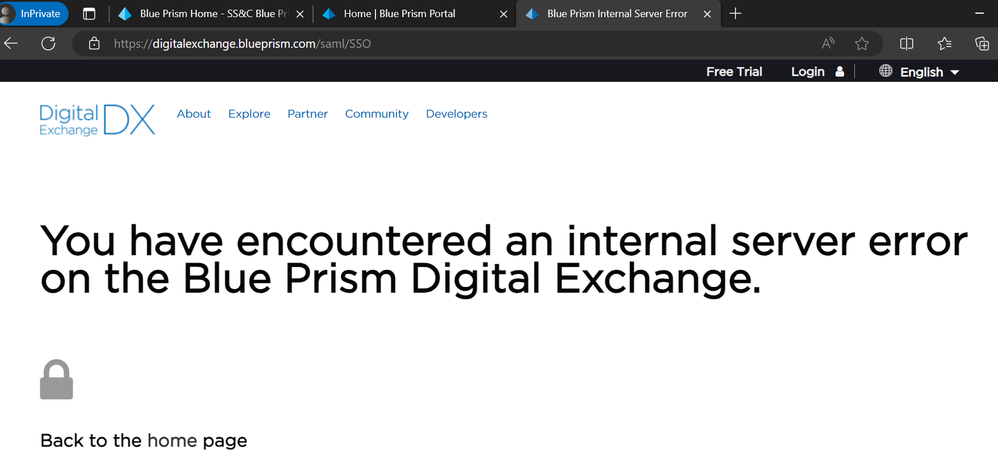Click the site information lock icon
The height and width of the screenshot is (475, 998).
[x=94, y=44]
